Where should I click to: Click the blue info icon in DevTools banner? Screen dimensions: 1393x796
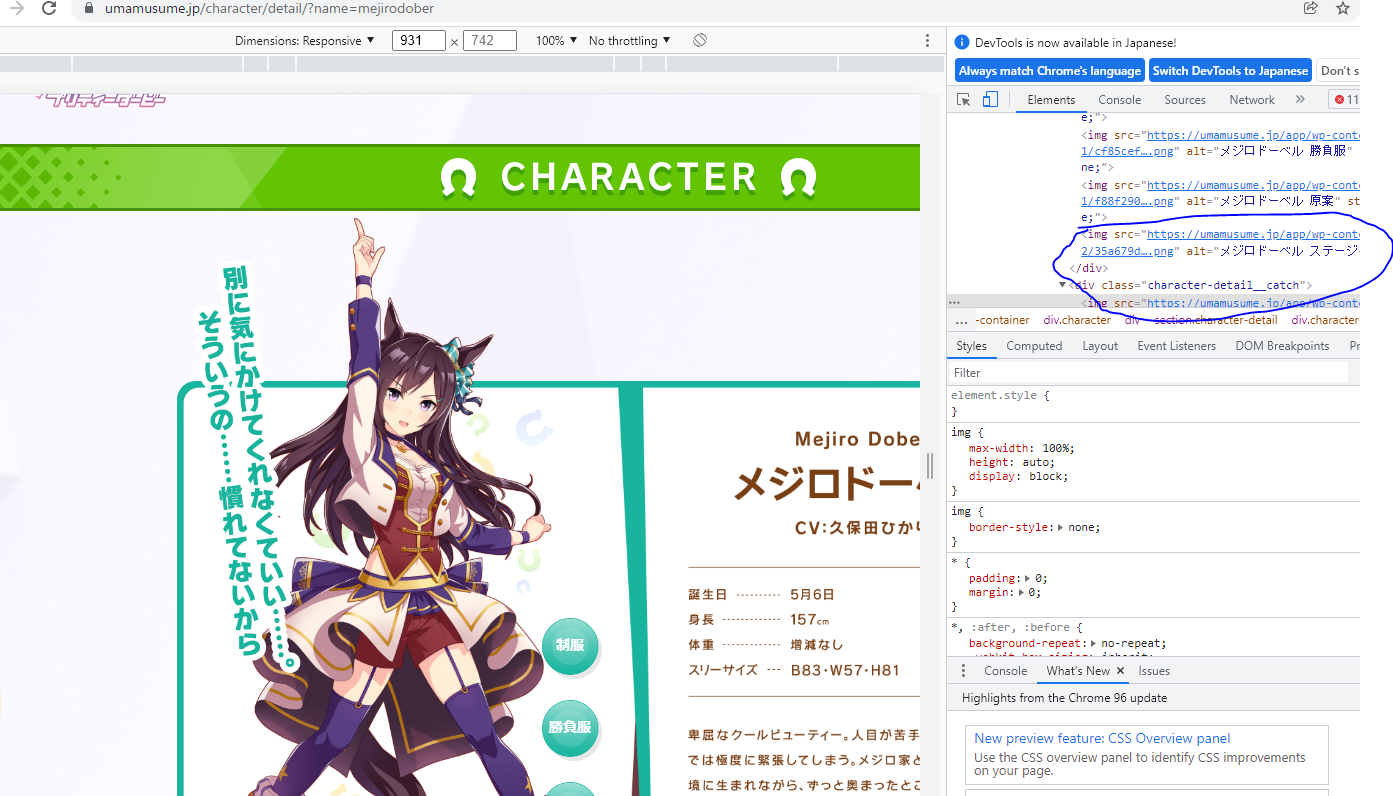963,43
